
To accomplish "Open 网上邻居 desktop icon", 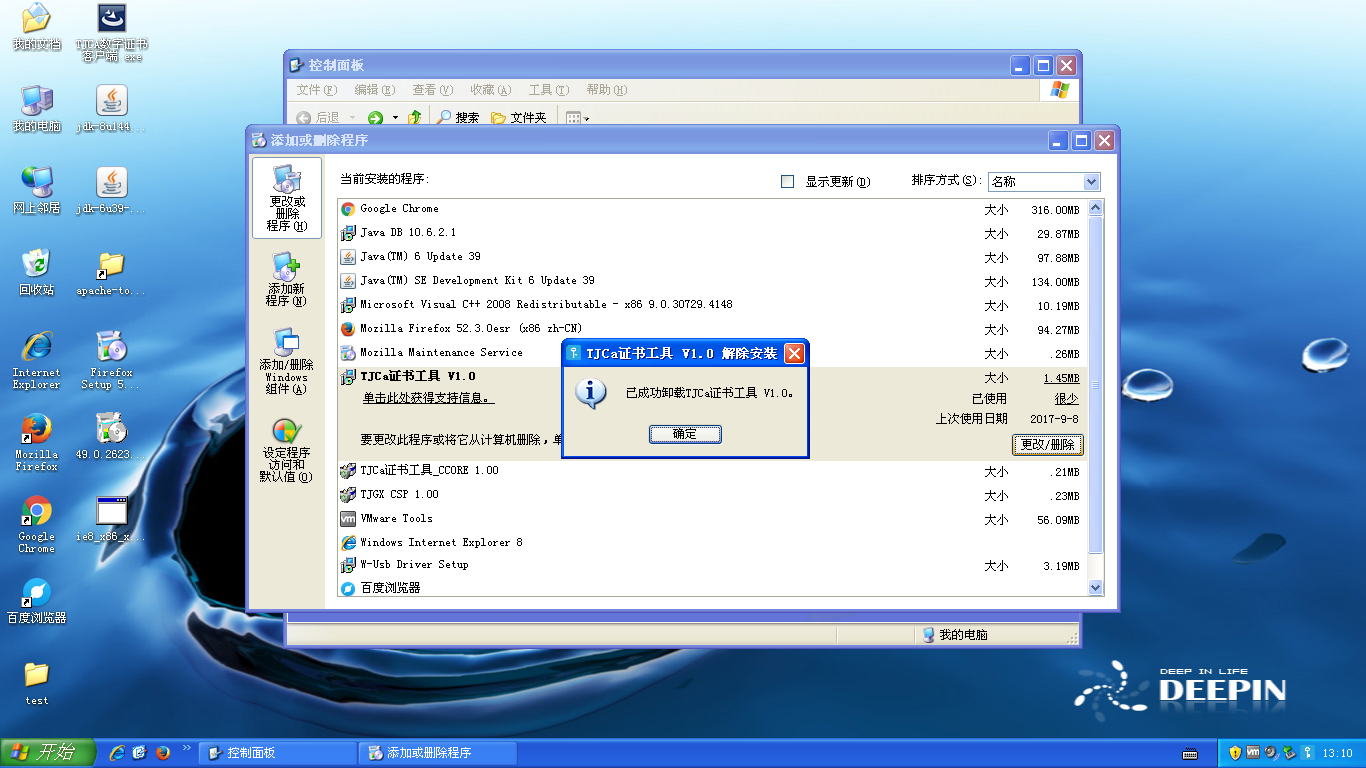I will (36, 192).
